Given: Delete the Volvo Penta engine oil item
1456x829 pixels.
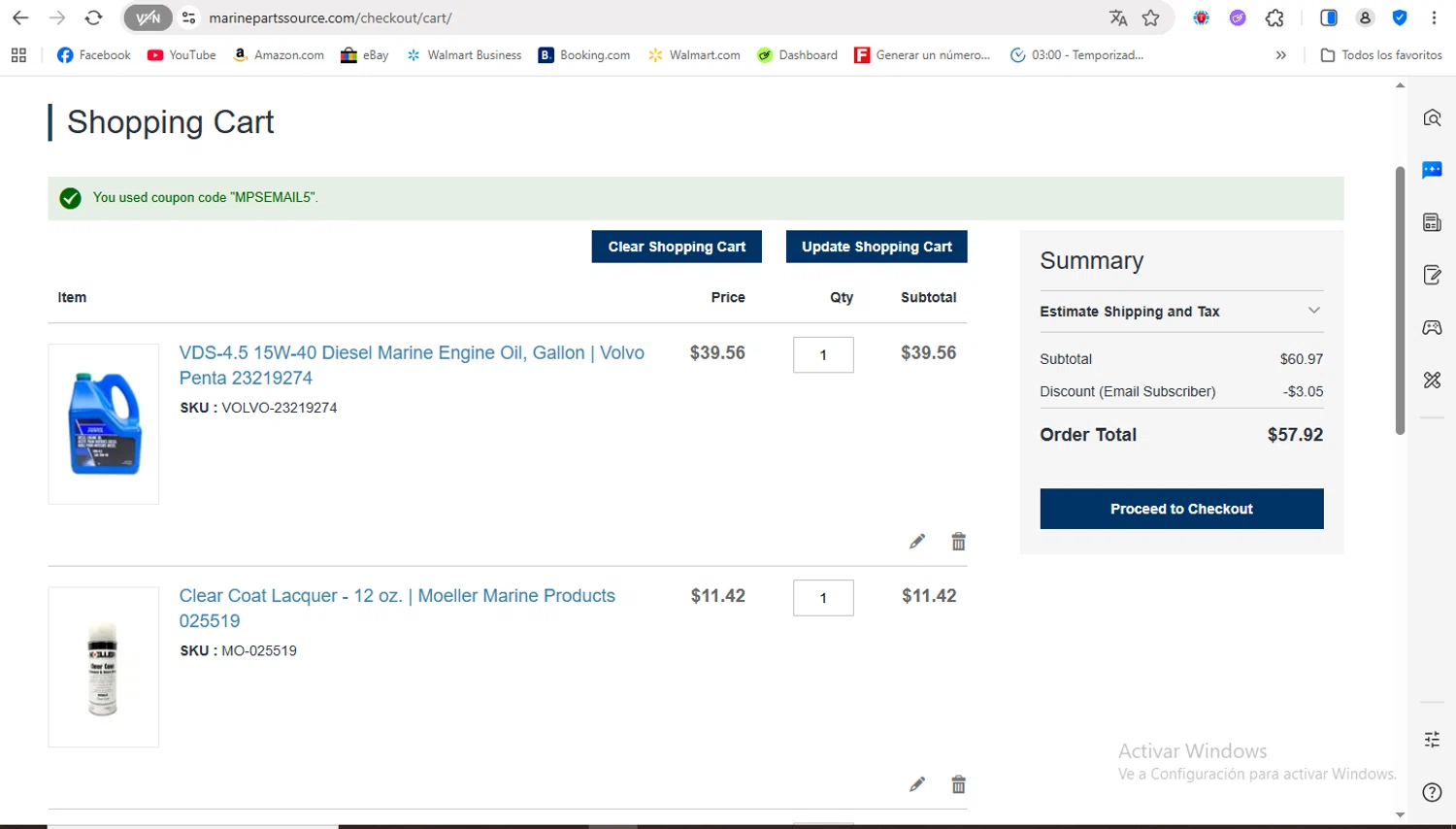Looking at the screenshot, I should [x=958, y=542].
